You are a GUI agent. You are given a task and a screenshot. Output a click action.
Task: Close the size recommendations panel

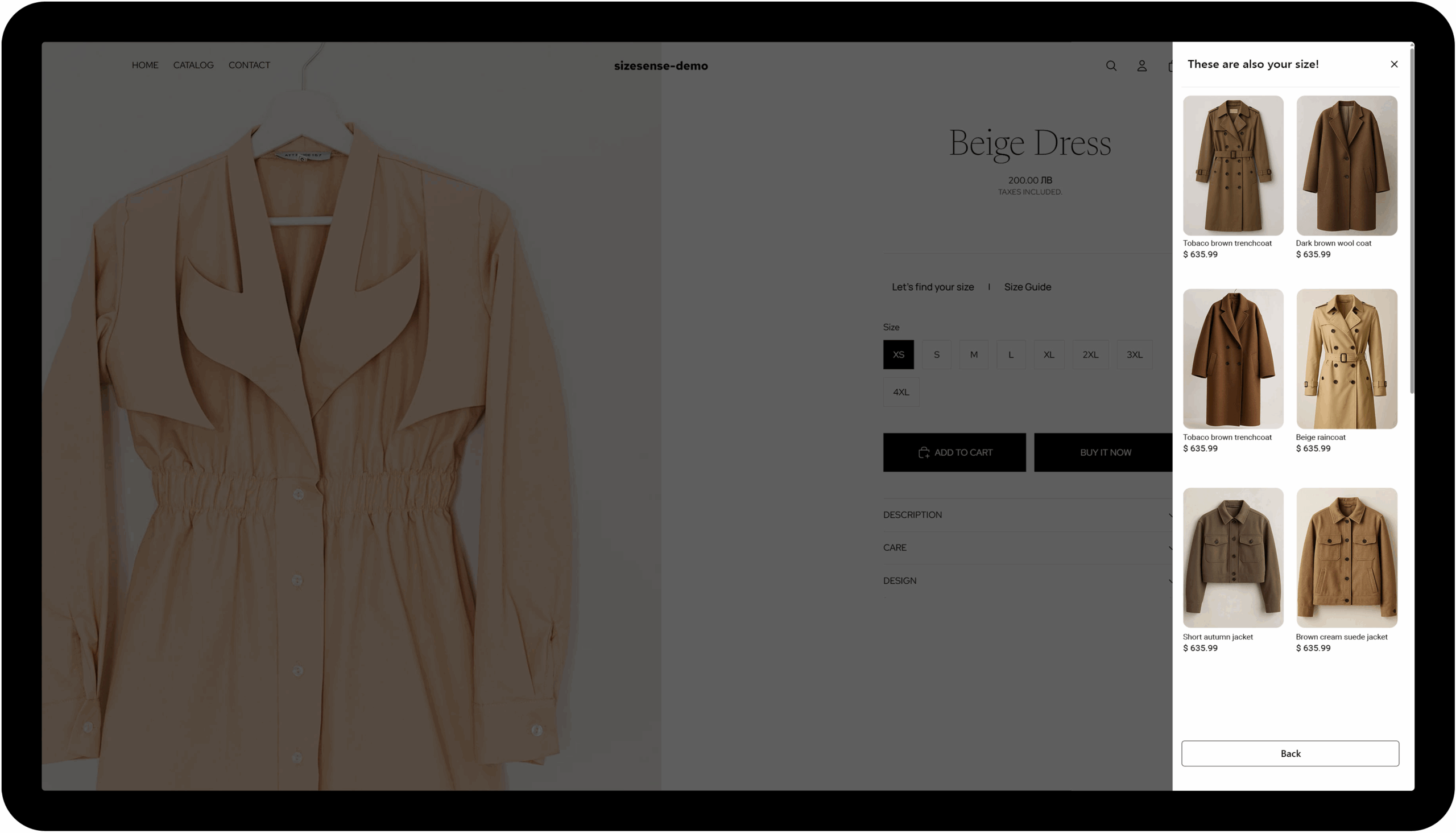[x=1393, y=64]
